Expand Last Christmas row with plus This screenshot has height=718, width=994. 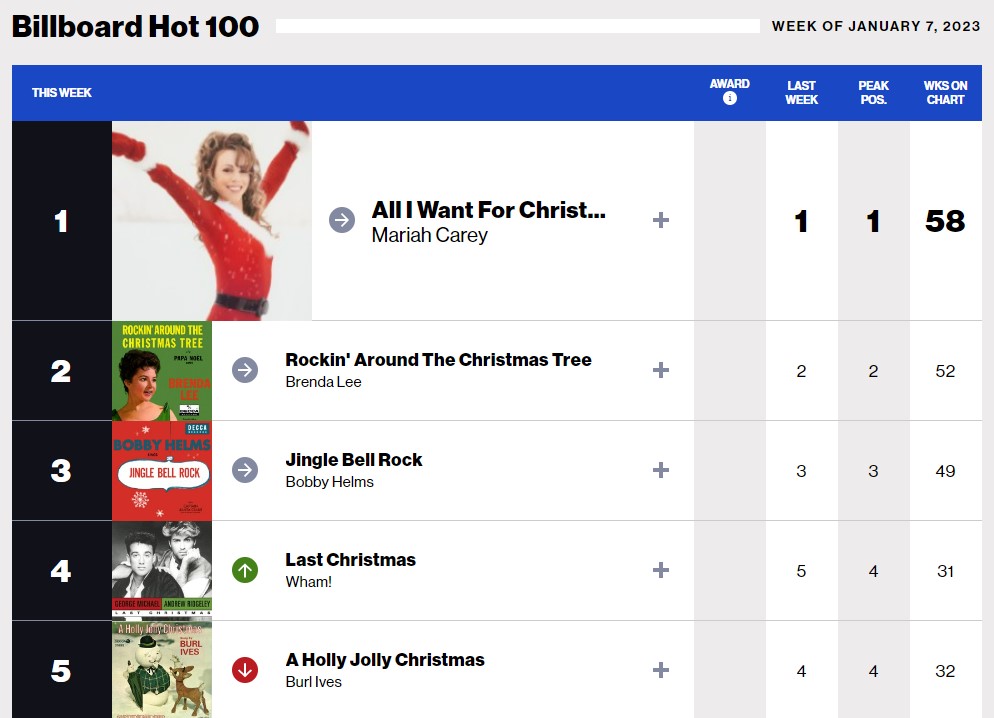[661, 570]
